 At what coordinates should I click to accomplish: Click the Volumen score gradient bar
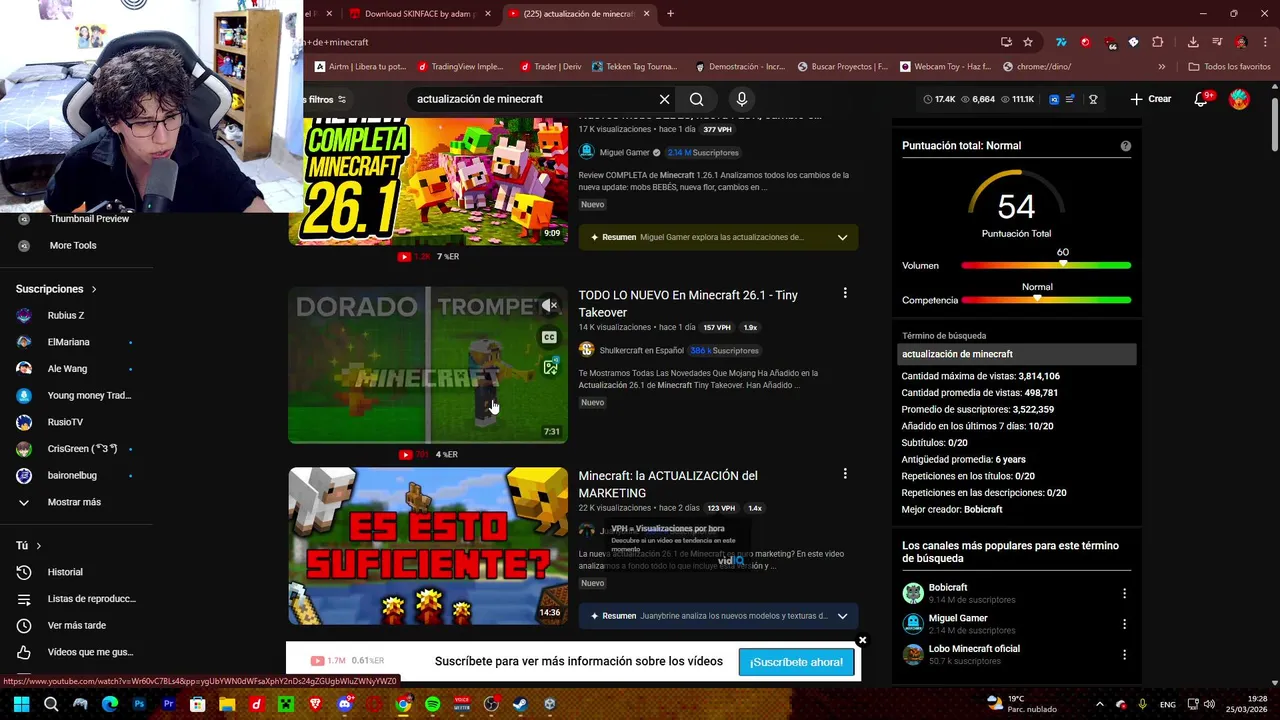point(1046,266)
